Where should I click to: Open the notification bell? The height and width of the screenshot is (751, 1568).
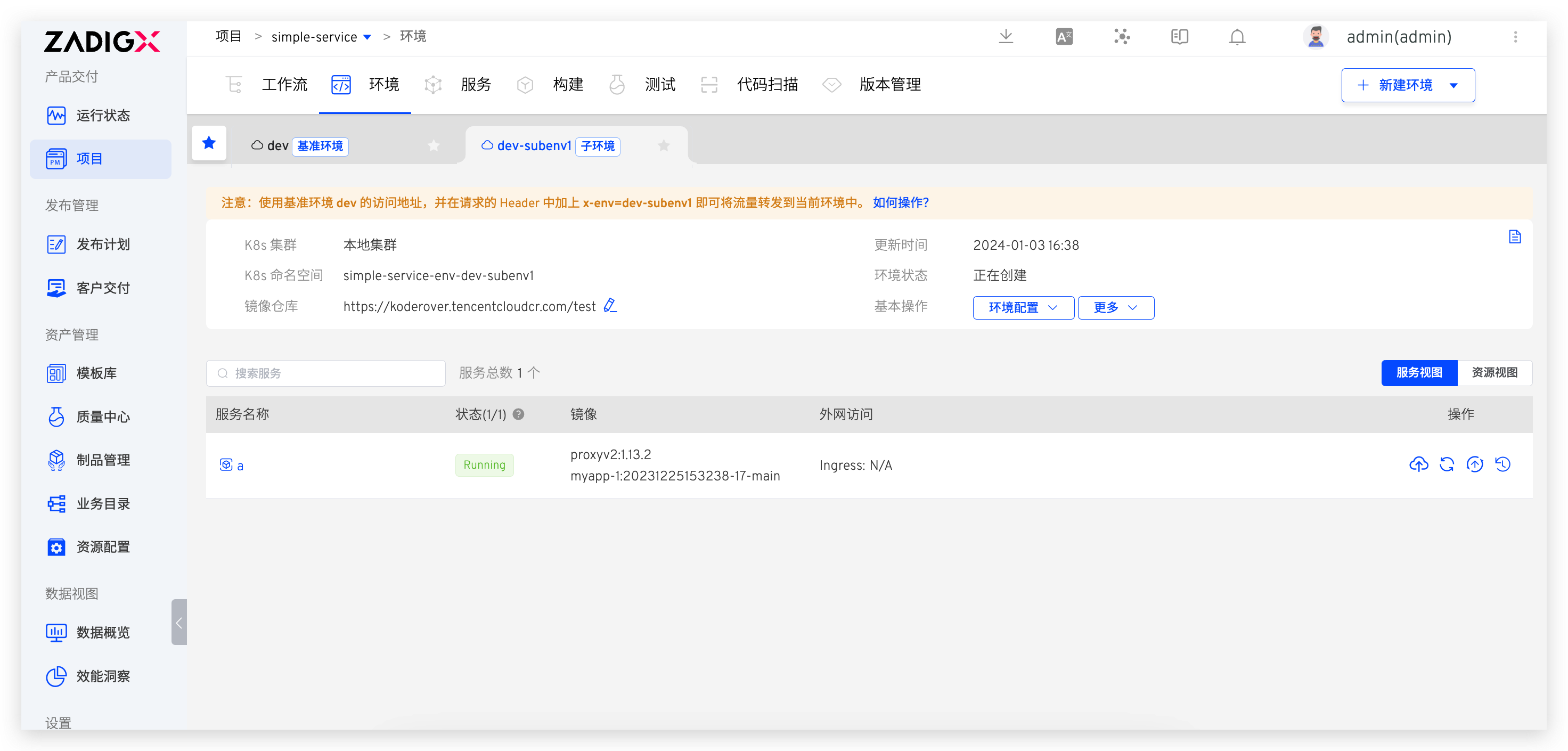(1237, 37)
